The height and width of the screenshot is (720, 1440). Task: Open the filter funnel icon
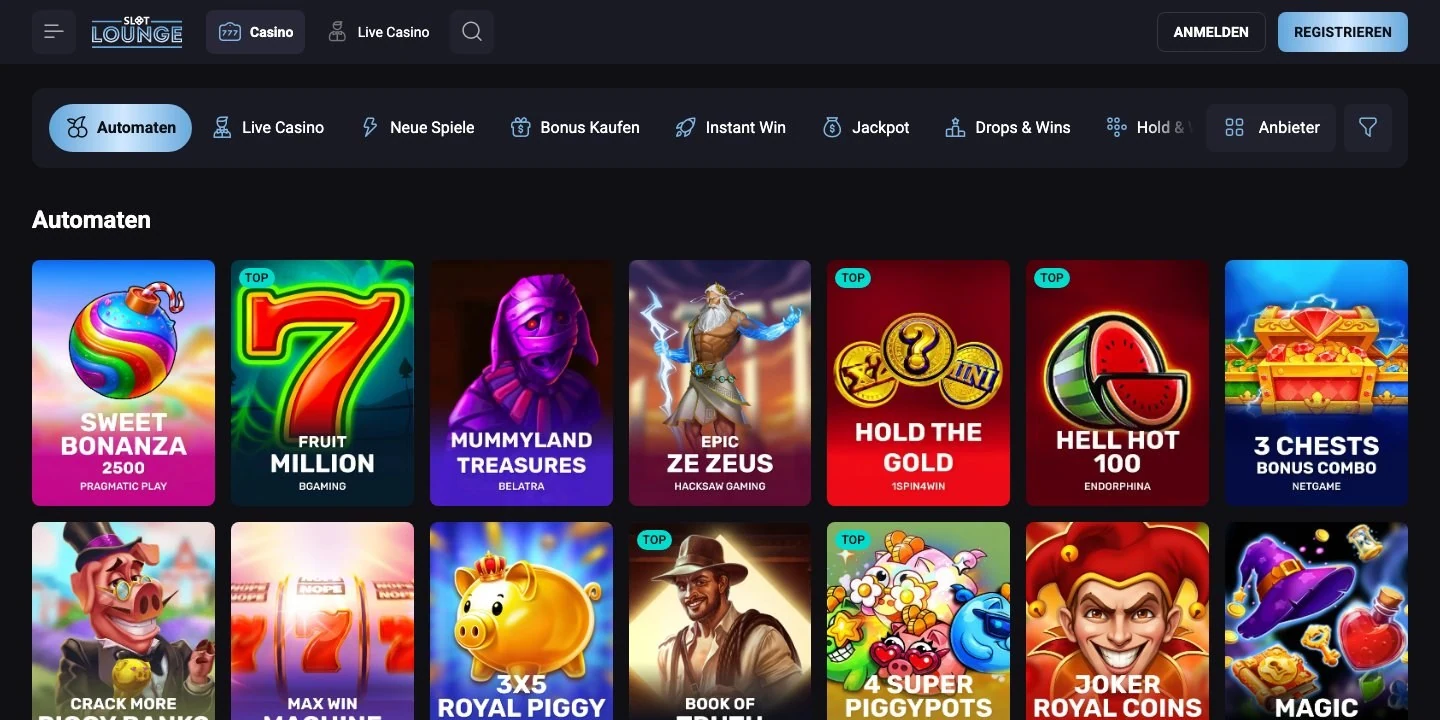click(1368, 128)
